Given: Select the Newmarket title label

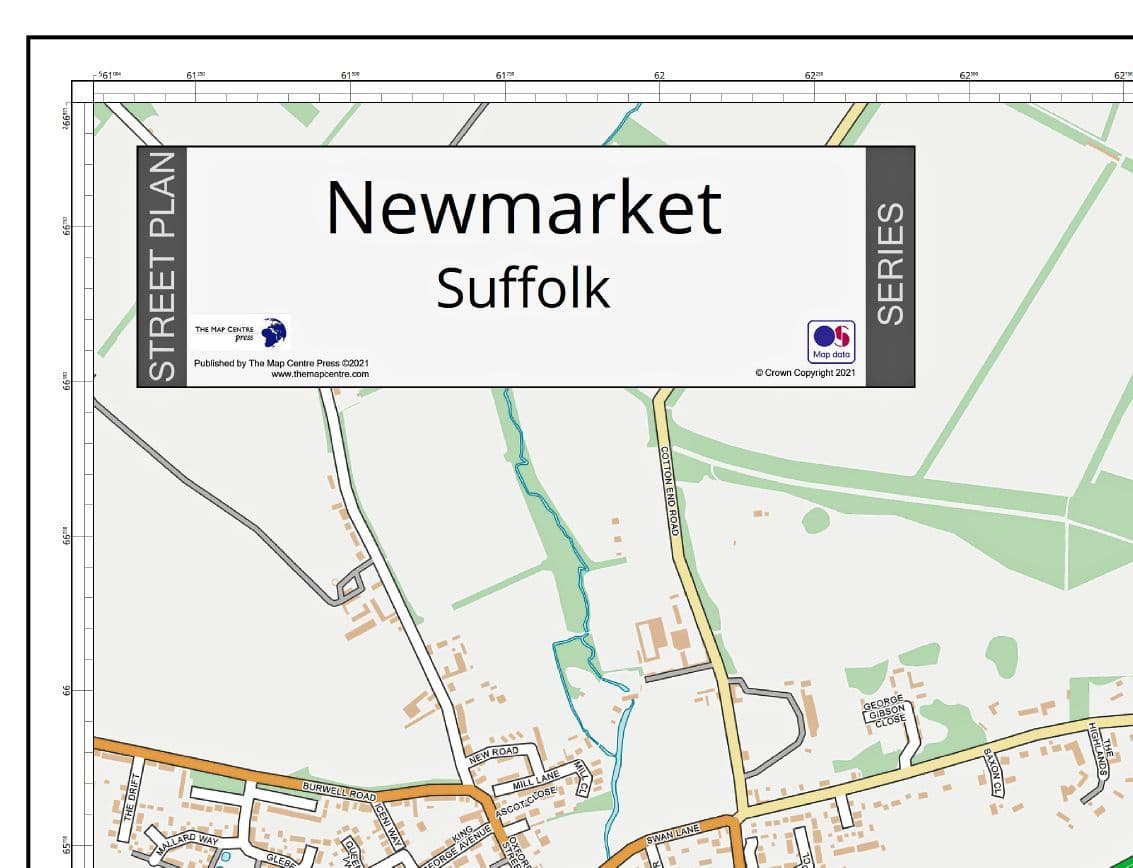Looking at the screenshot, I should pos(524,206).
